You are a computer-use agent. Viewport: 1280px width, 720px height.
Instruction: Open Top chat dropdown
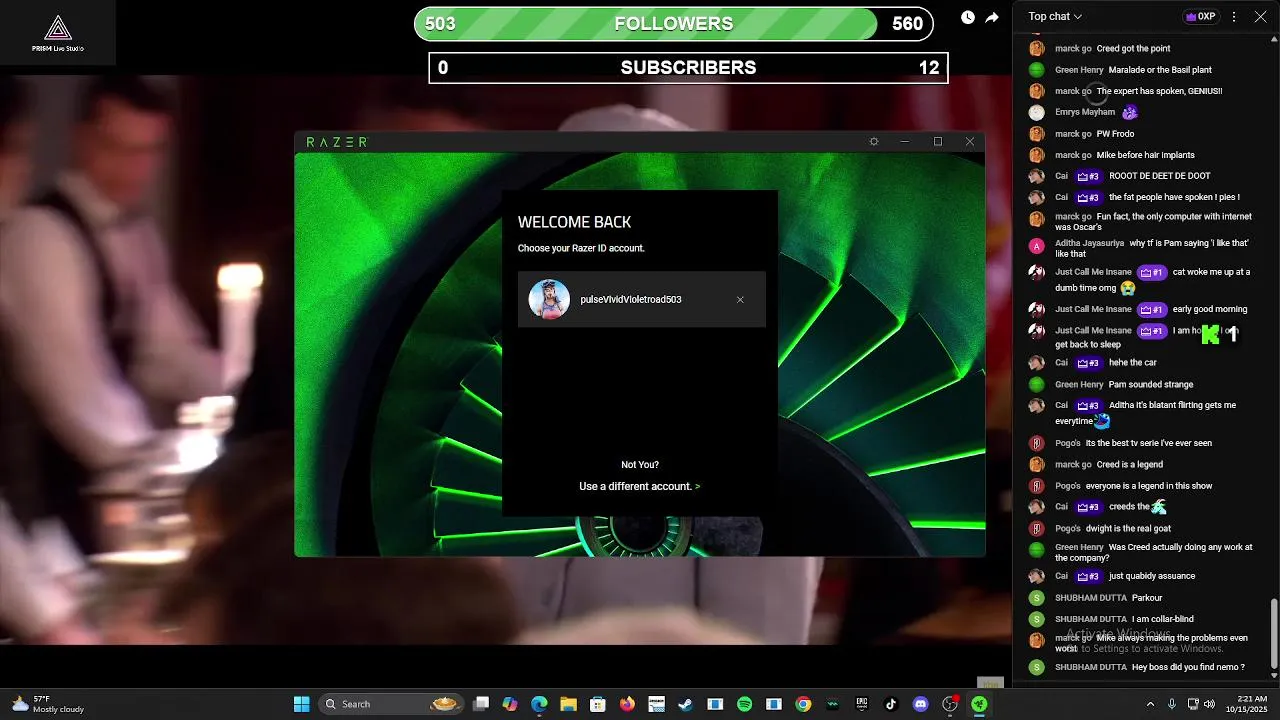(x=1055, y=17)
